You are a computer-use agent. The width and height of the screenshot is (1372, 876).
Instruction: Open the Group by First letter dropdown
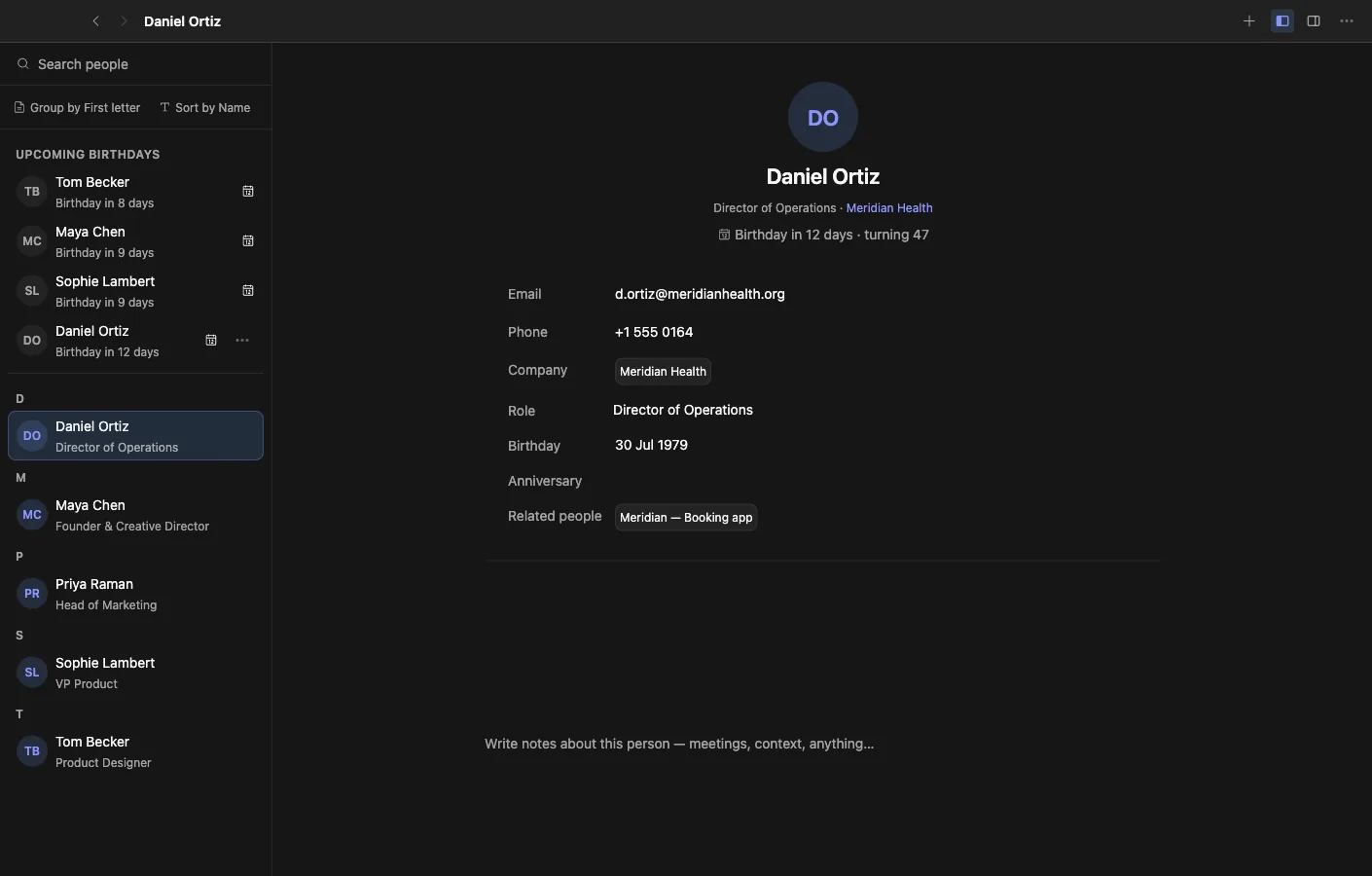pos(77,108)
